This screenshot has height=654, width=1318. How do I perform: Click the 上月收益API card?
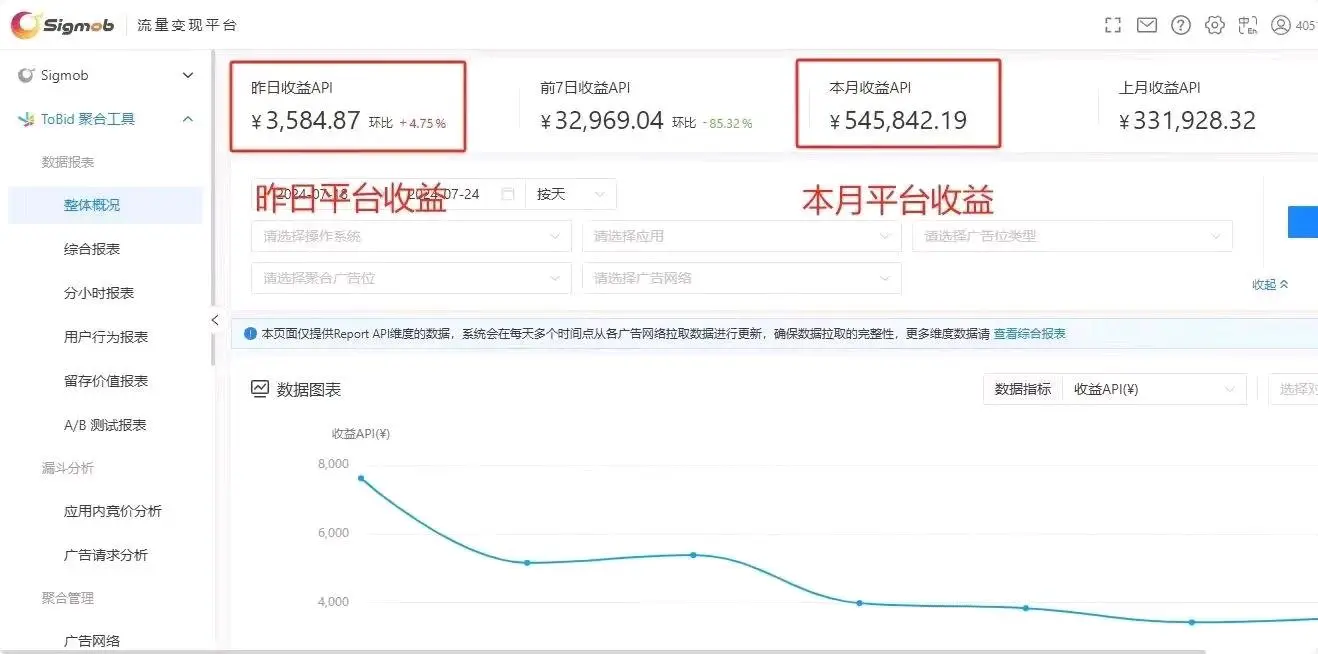1187,107
